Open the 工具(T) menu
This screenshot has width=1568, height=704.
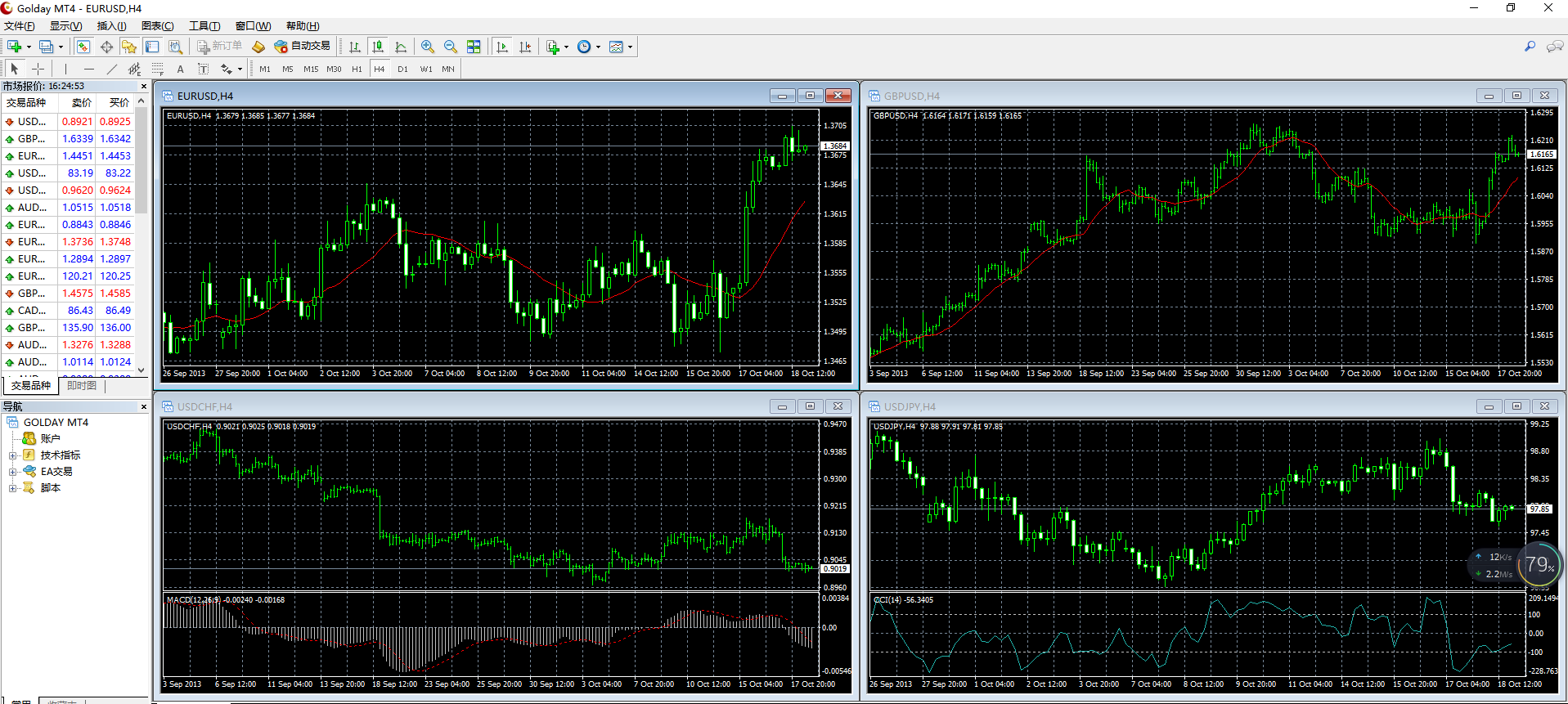pyautogui.click(x=204, y=26)
